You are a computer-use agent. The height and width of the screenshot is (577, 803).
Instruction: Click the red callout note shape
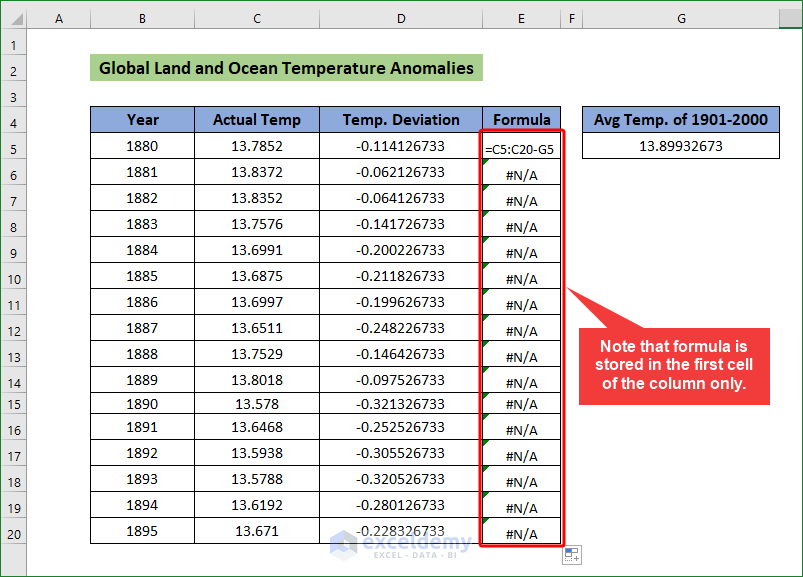point(674,365)
